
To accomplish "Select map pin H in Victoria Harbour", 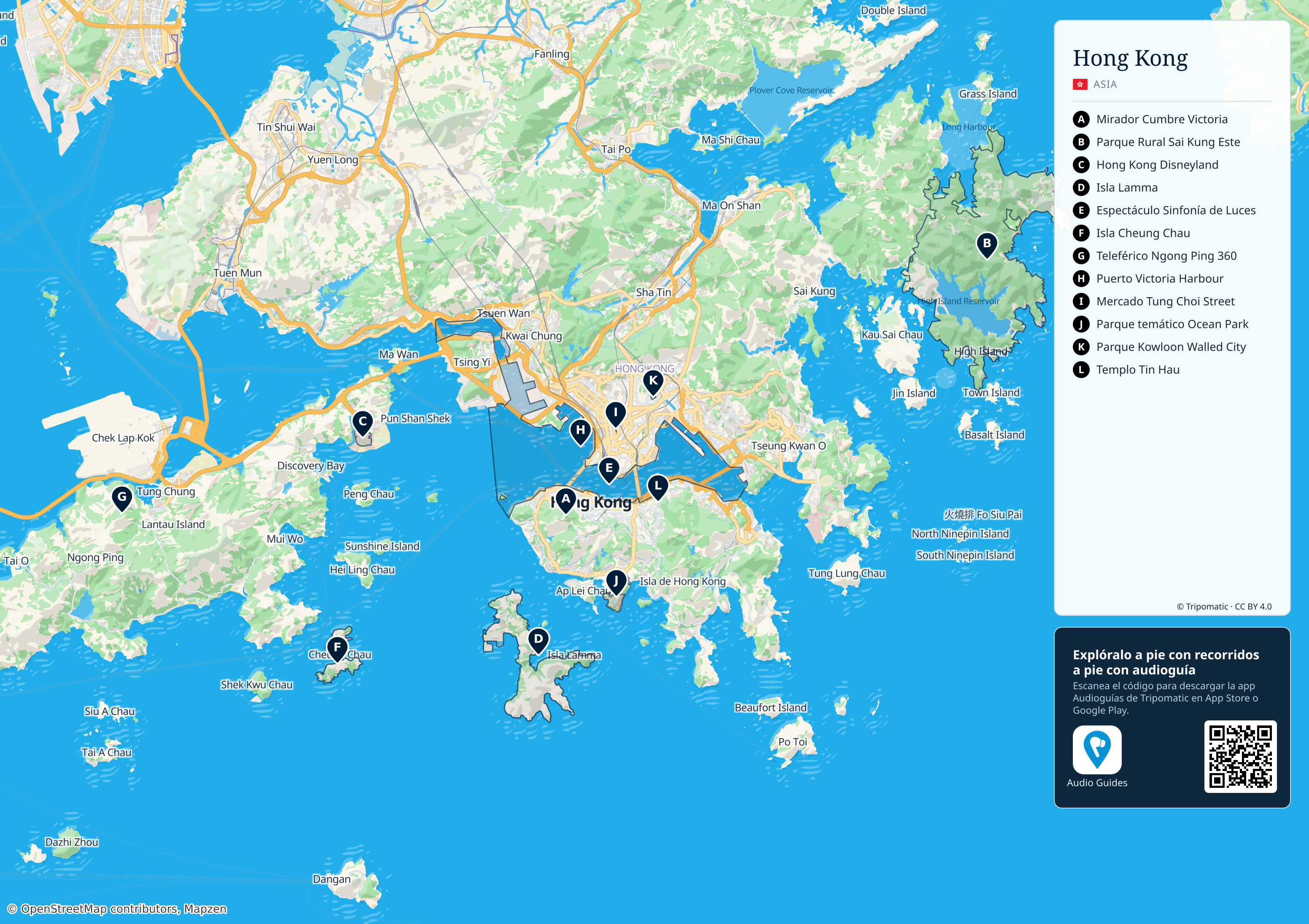I will click(x=580, y=432).
